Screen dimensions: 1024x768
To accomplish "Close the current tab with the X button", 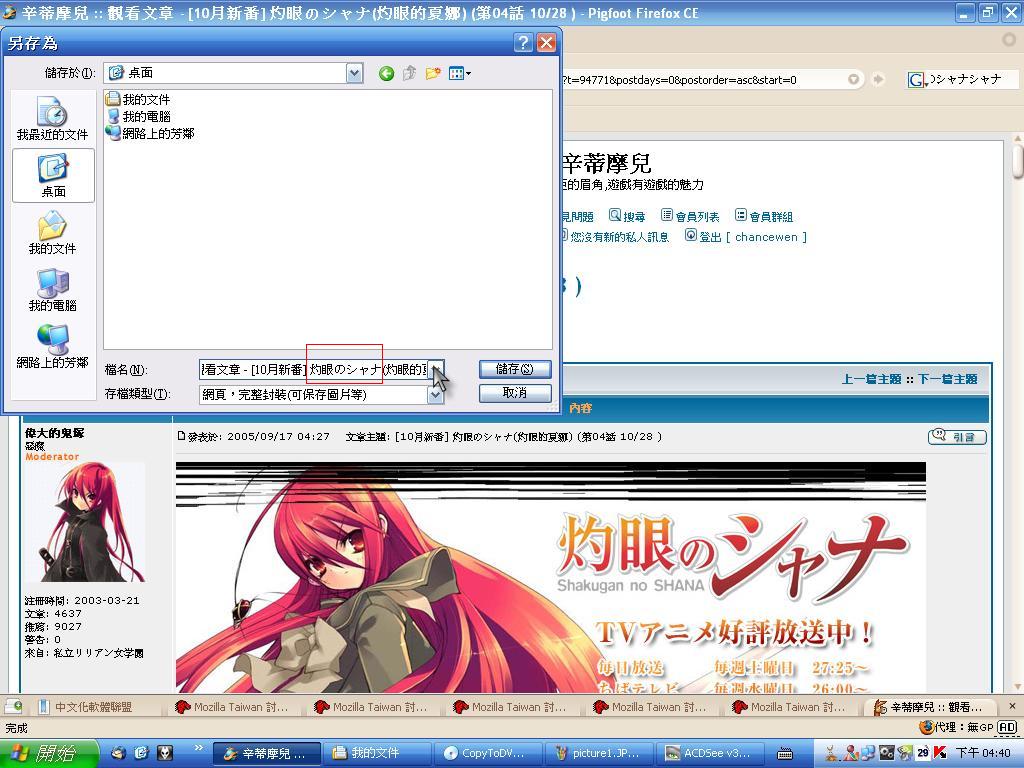I will pos(1012,707).
